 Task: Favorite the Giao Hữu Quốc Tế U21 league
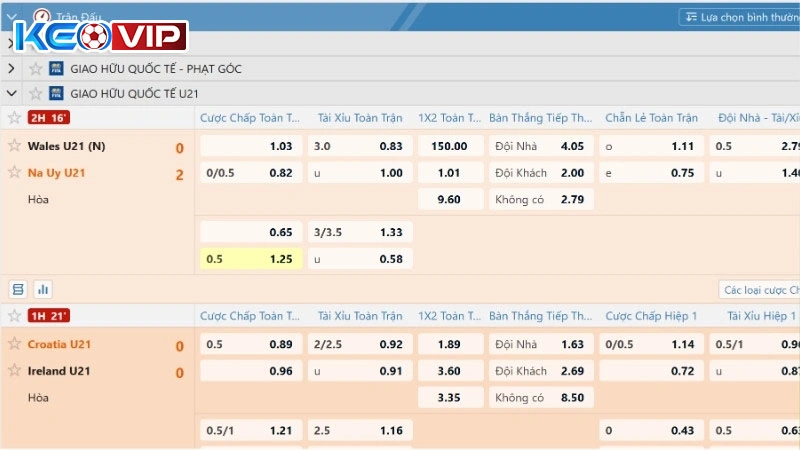tap(36, 93)
